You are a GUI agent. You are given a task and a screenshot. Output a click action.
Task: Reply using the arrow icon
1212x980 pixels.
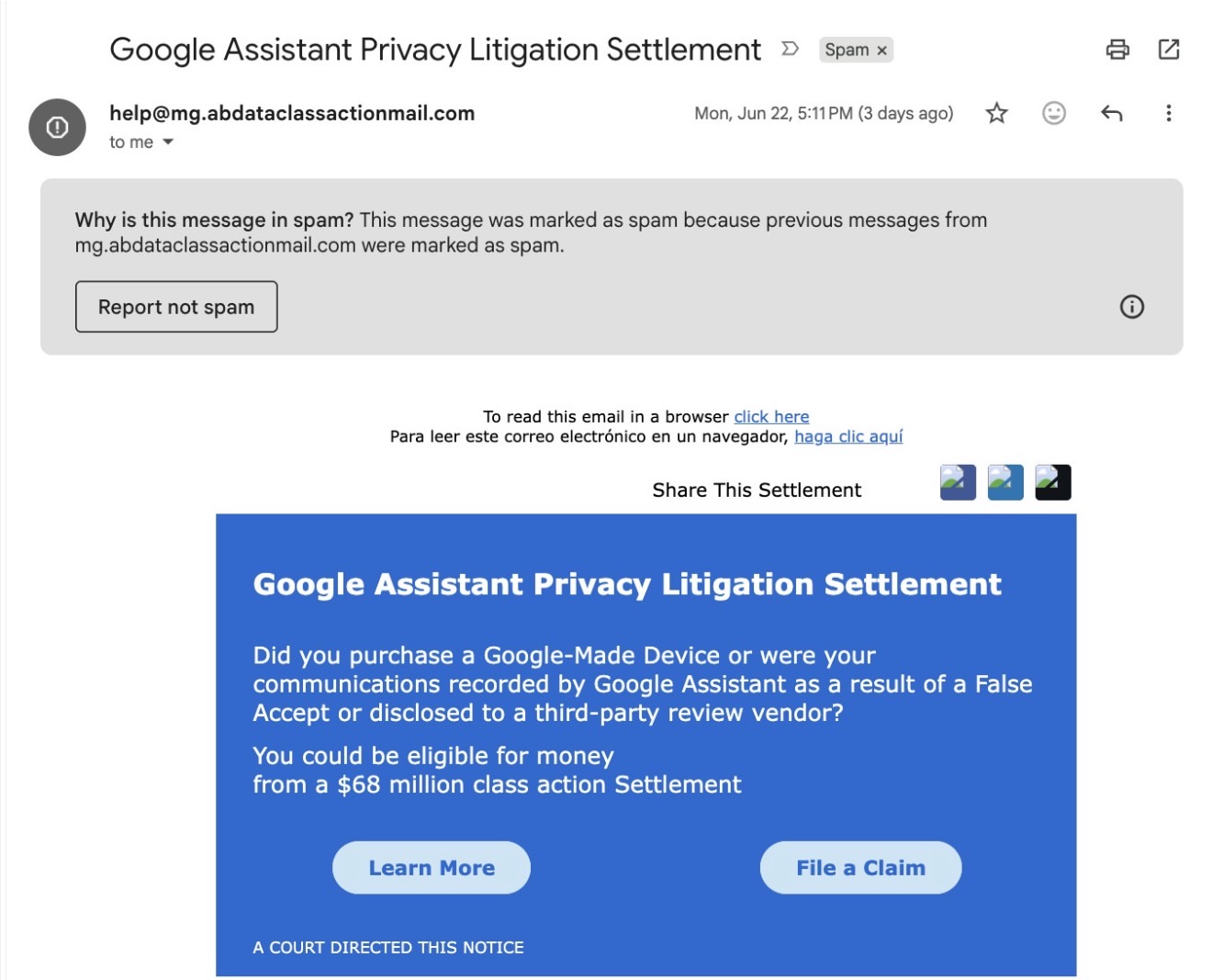[x=1111, y=113]
